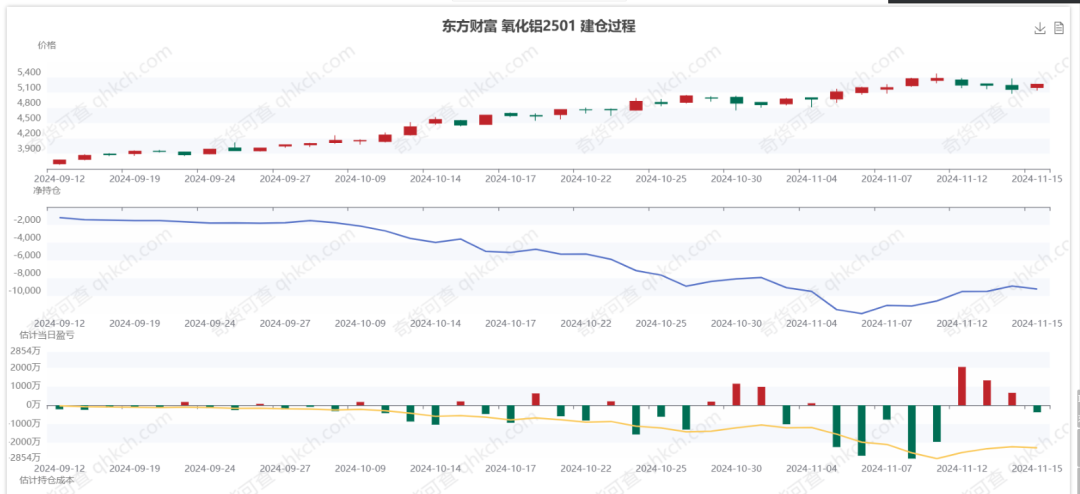Click 2024-11-15 under the price chart
The width and height of the screenshot is (1080, 494).
1037,178
